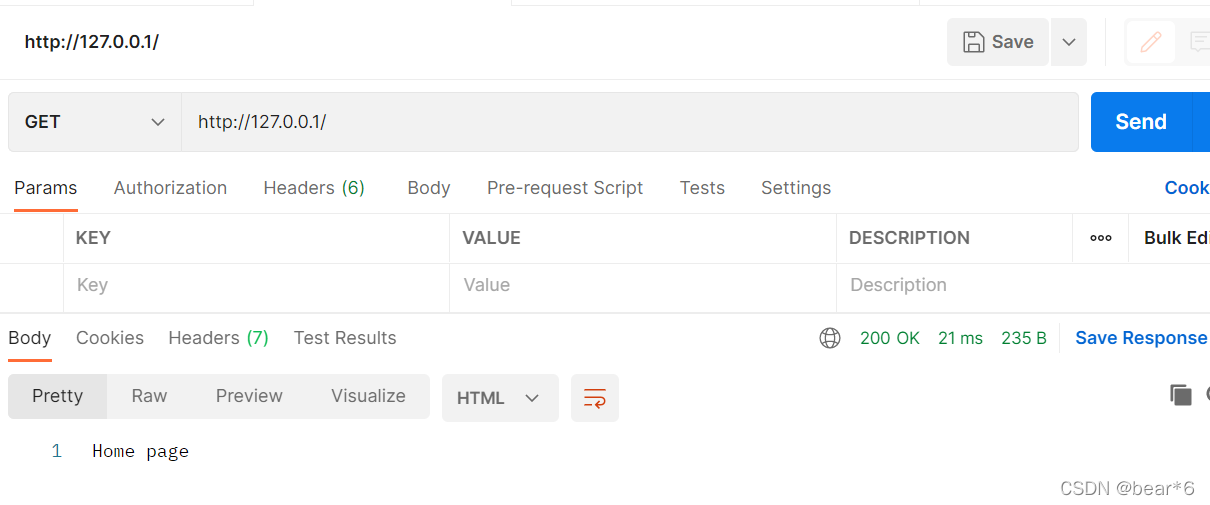Select the Pre-request Script tab

click(565, 188)
